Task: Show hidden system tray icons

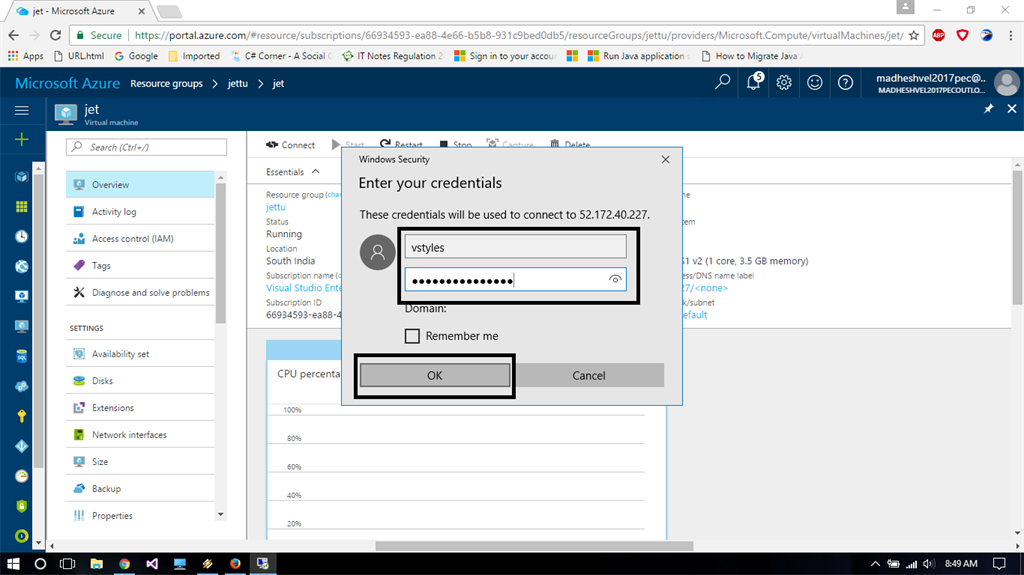Action: click(875, 563)
